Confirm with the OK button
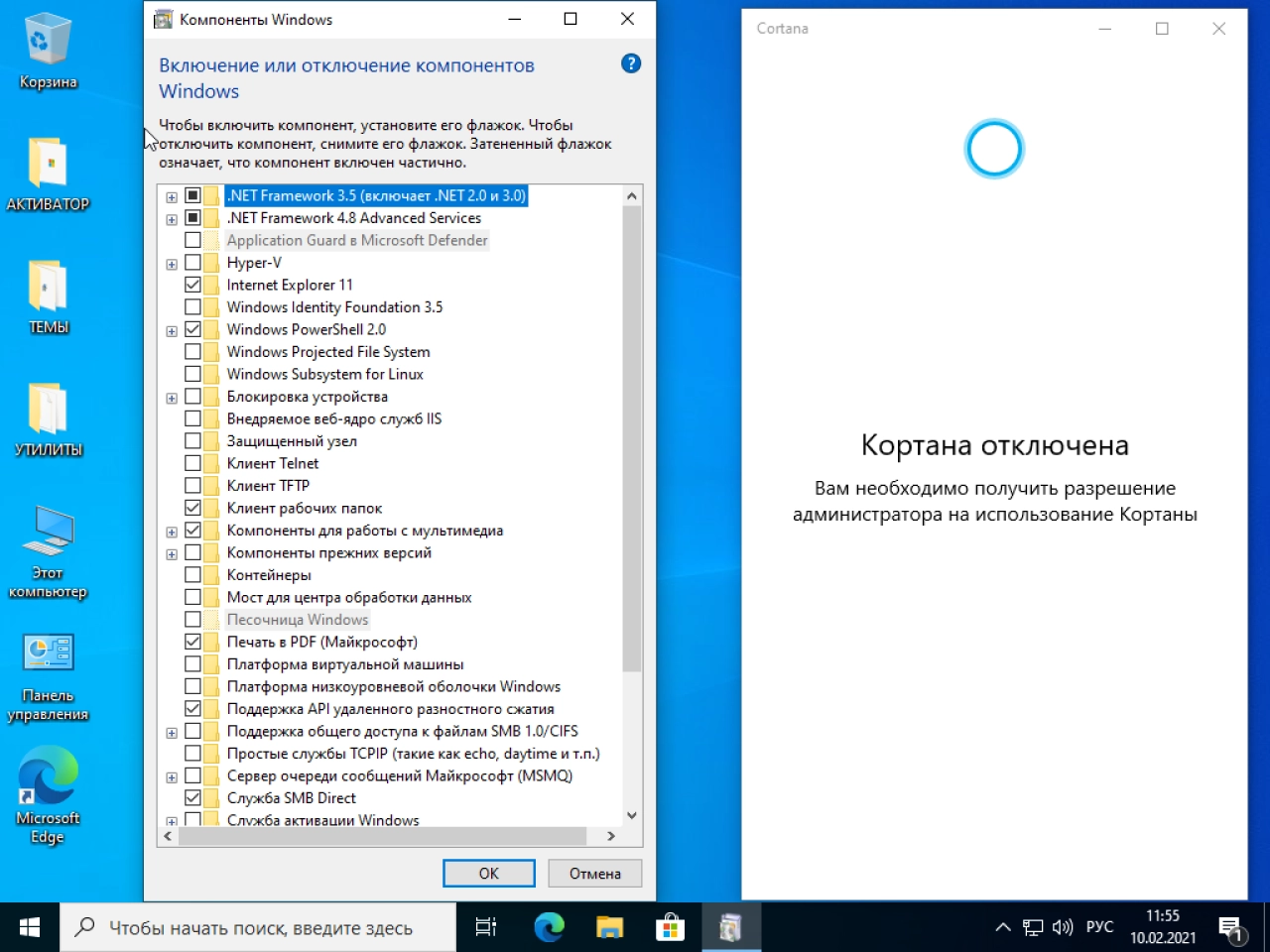Screen dimensions: 1270x952 coord(489,874)
